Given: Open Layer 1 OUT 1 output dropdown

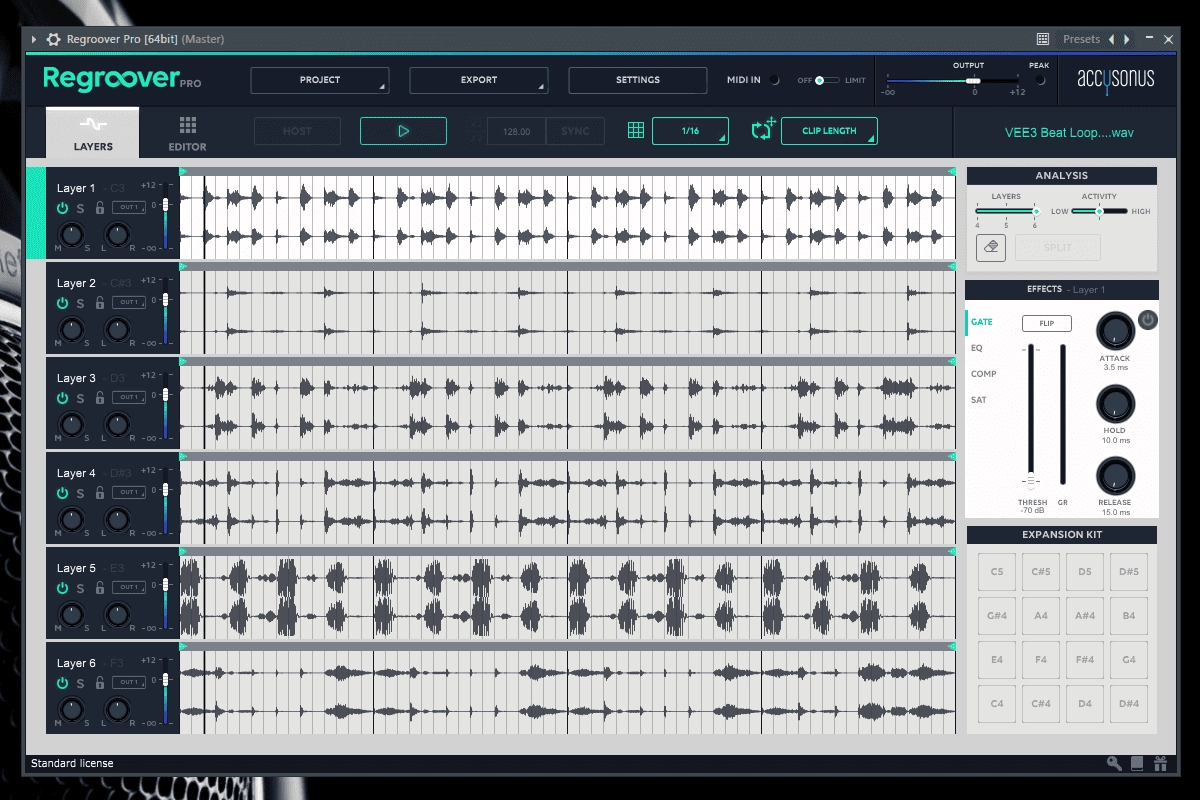Looking at the screenshot, I should click(128, 207).
